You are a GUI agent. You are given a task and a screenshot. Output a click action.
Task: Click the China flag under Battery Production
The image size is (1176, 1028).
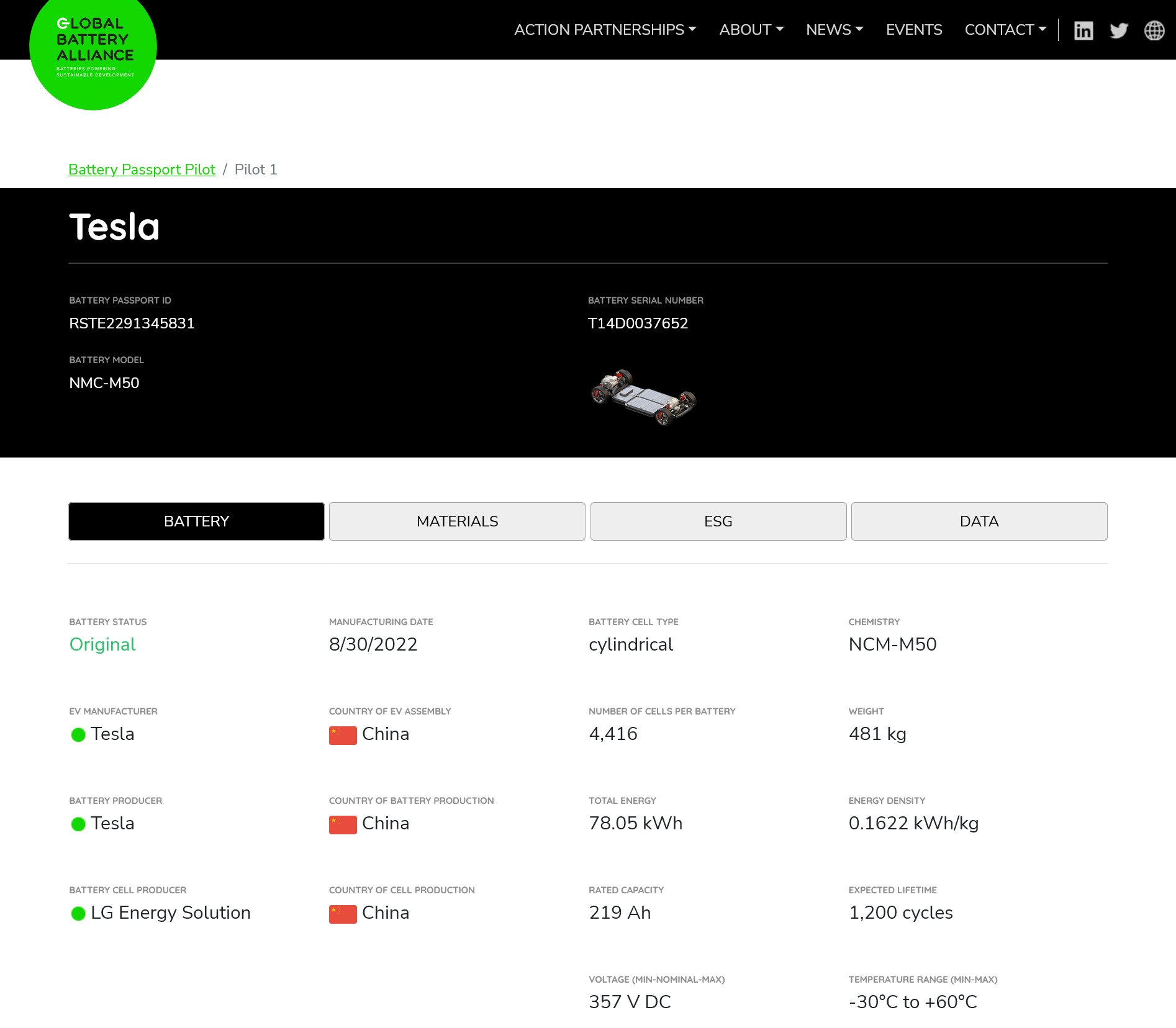click(x=343, y=824)
